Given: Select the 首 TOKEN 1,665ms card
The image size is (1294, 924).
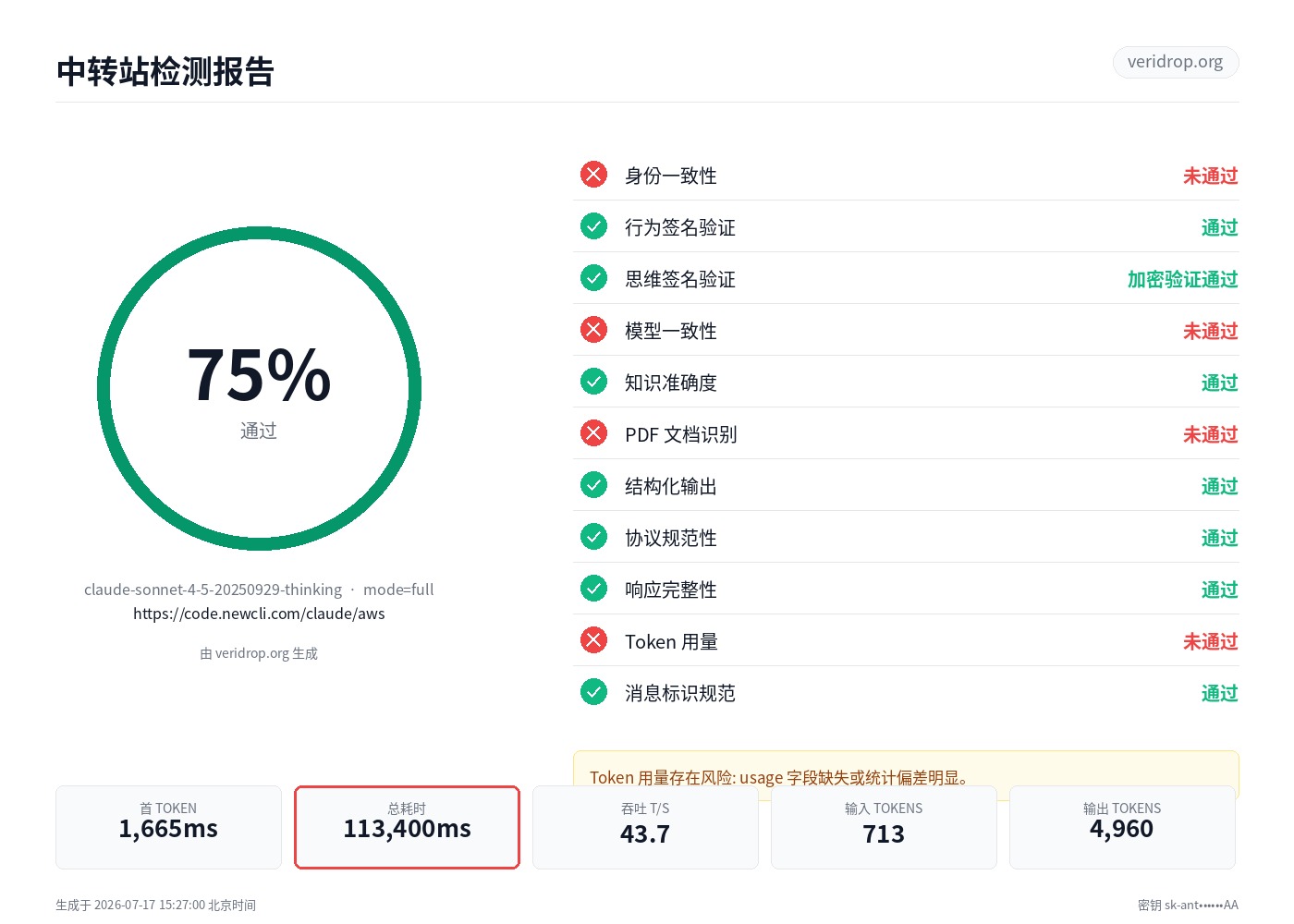Looking at the screenshot, I should click(x=168, y=827).
